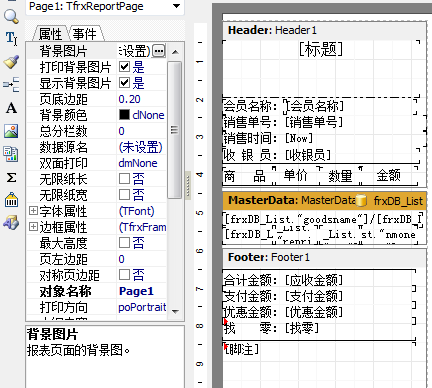Screen dimensions: 432x388
Task: Select the zoom magnifier tool
Action: pyautogui.click(x=11, y=16)
